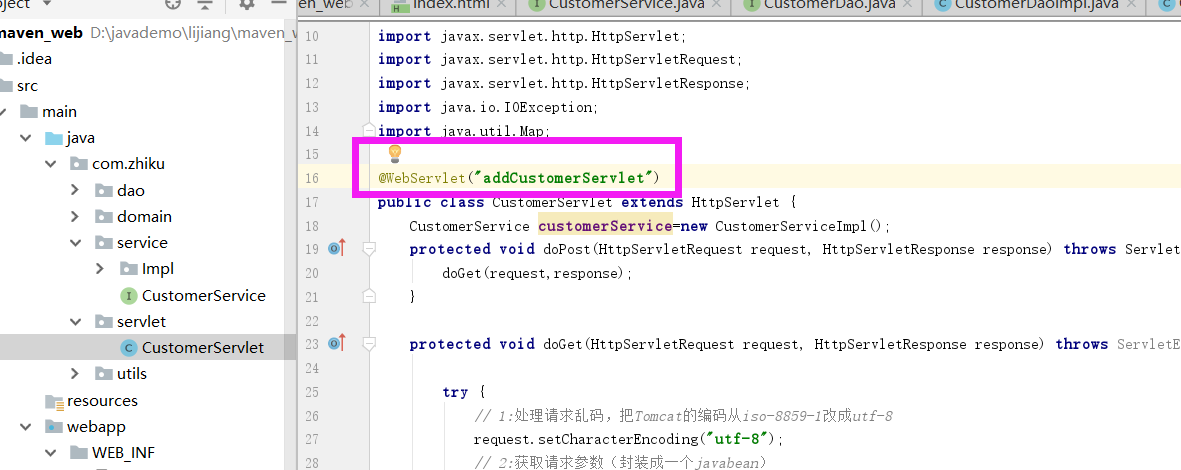Click the import java.io.IOException line
Image resolution: width=1181 pixels, height=470 pixels.
pos(488,107)
